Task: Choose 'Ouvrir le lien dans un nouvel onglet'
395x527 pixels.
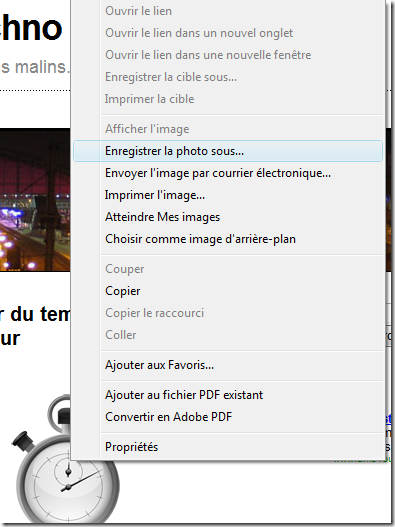Action: (228, 33)
